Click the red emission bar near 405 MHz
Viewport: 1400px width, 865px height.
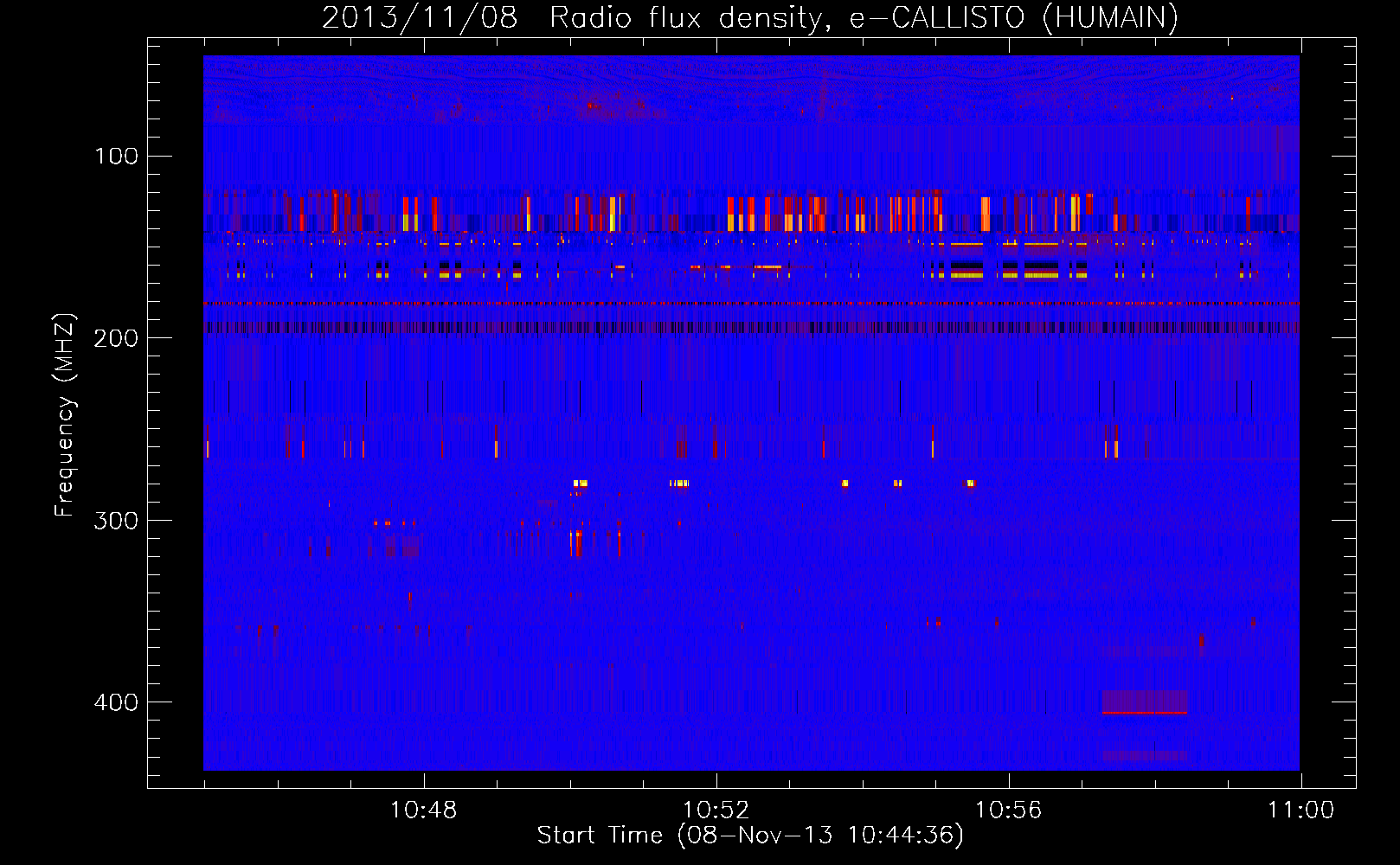pos(1144,713)
